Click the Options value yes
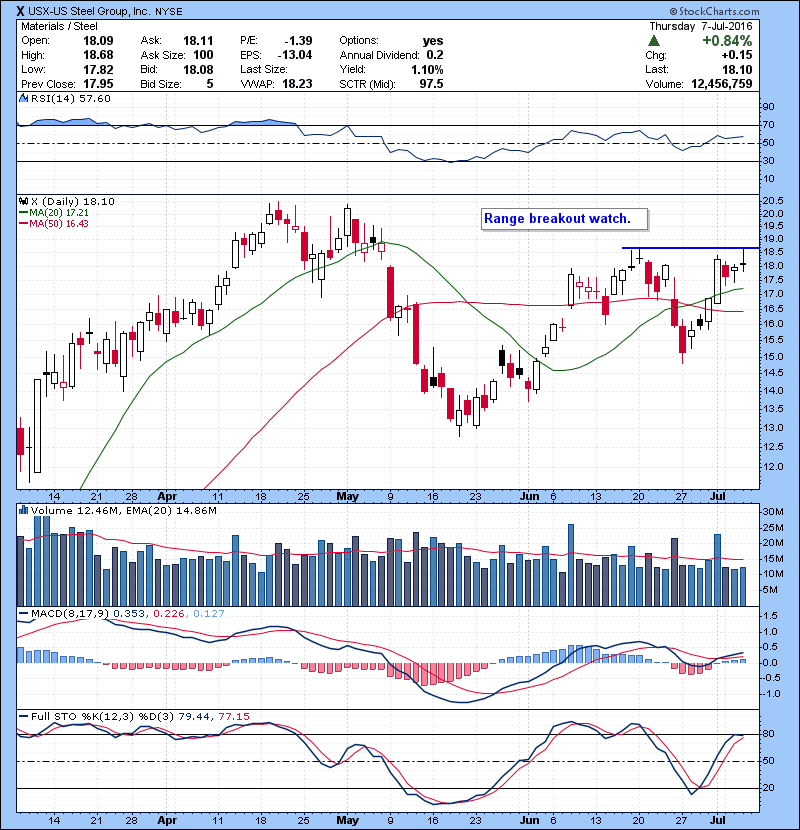Image resolution: width=800 pixels, height=830 pixels. pyautogui.click(x=433, y=41)
